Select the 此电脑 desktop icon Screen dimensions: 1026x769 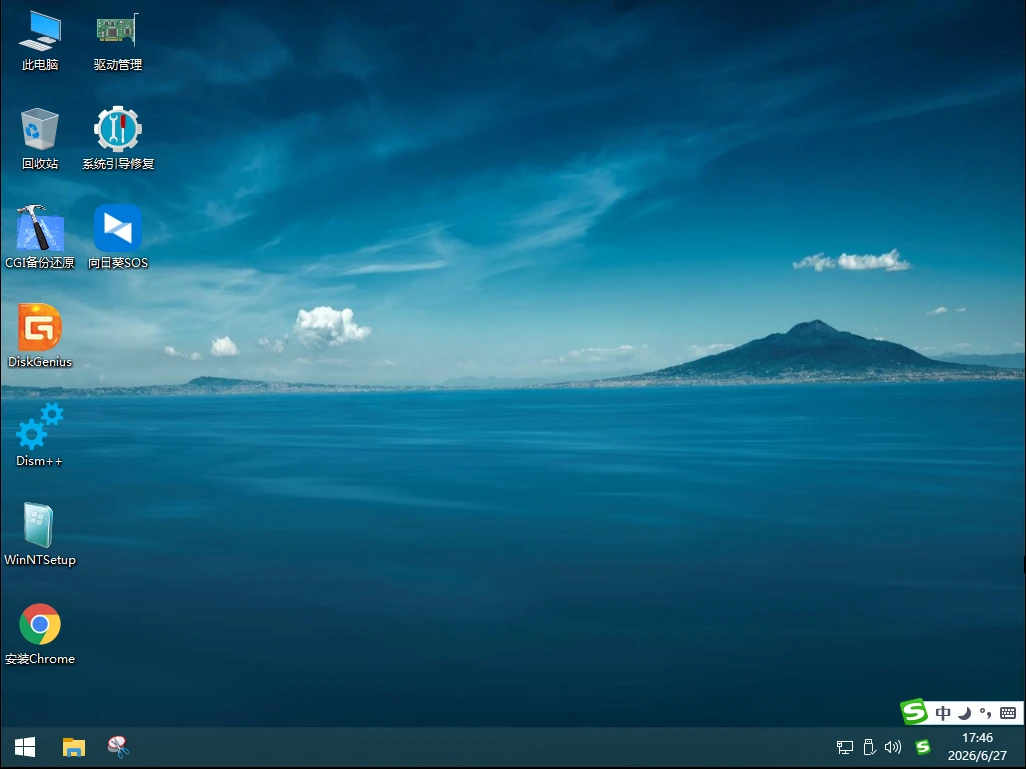point(40,41)
